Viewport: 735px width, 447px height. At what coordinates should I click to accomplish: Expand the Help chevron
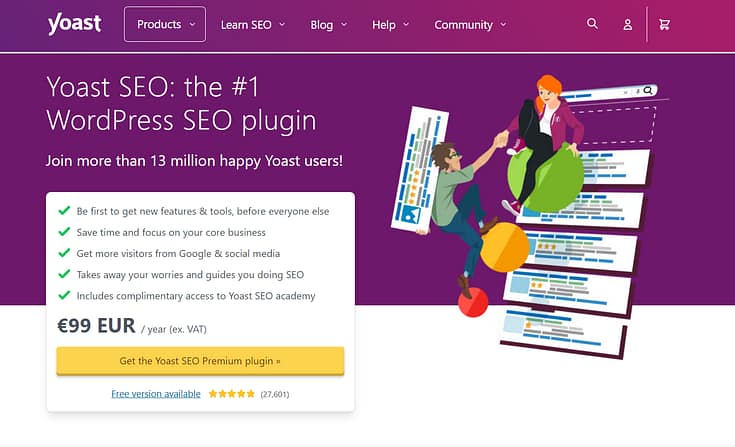tap(406, 24)
